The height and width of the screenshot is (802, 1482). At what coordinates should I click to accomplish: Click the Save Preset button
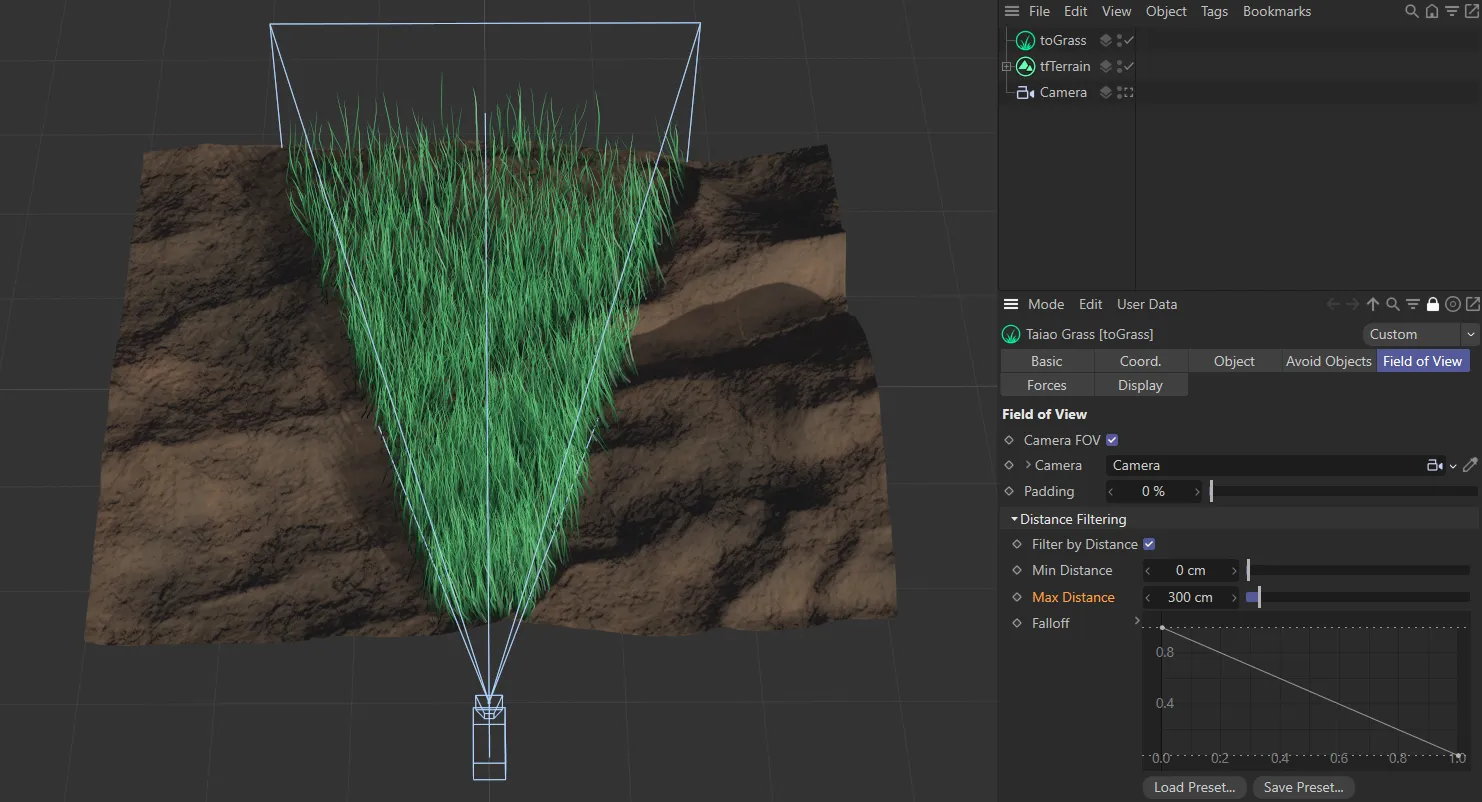coord(1303,787)
